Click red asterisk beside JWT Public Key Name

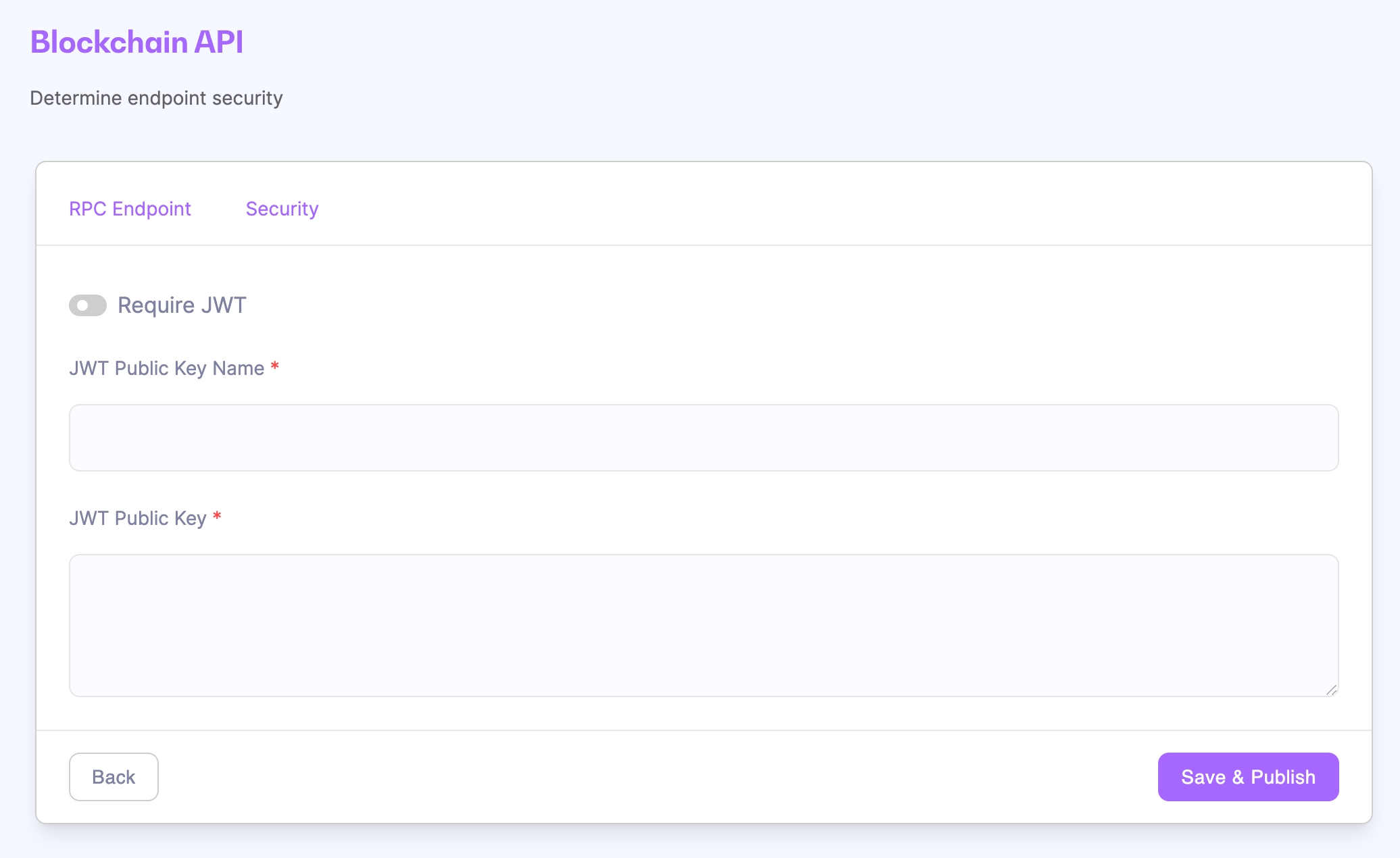(x=275, y=367)
